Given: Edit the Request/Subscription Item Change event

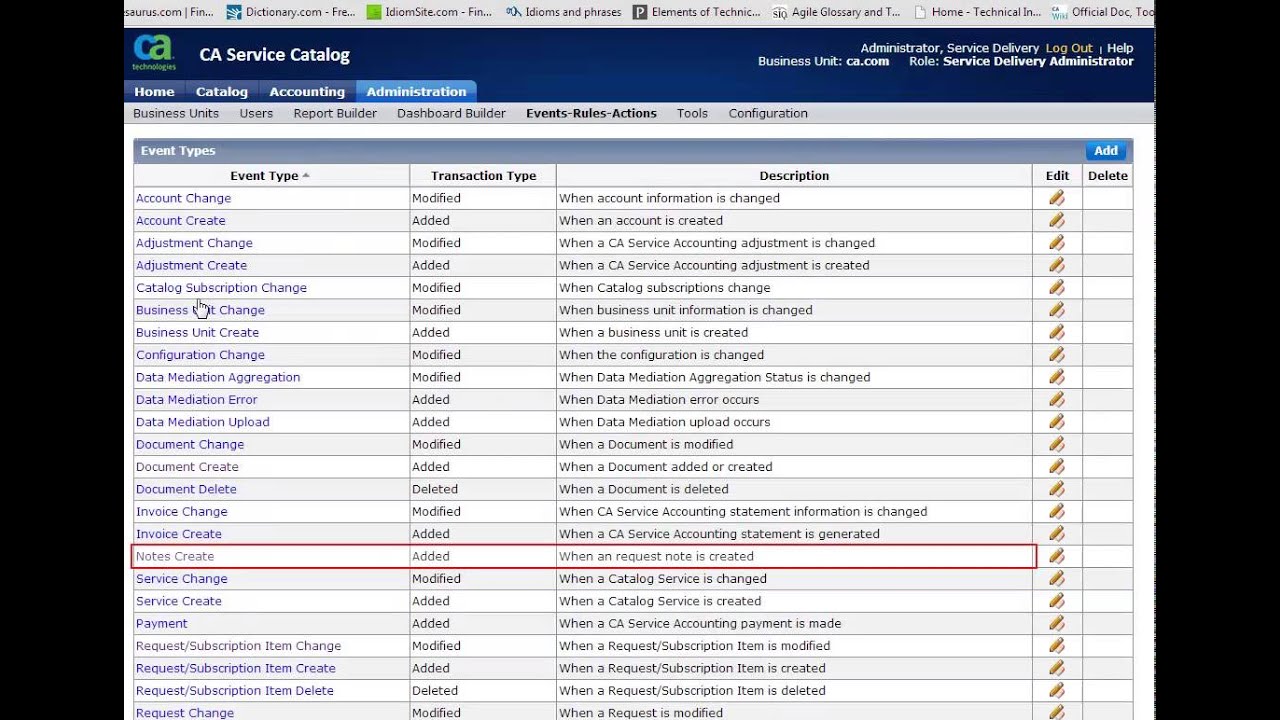Looking at the screenshot, I should tap(1056, 646).
